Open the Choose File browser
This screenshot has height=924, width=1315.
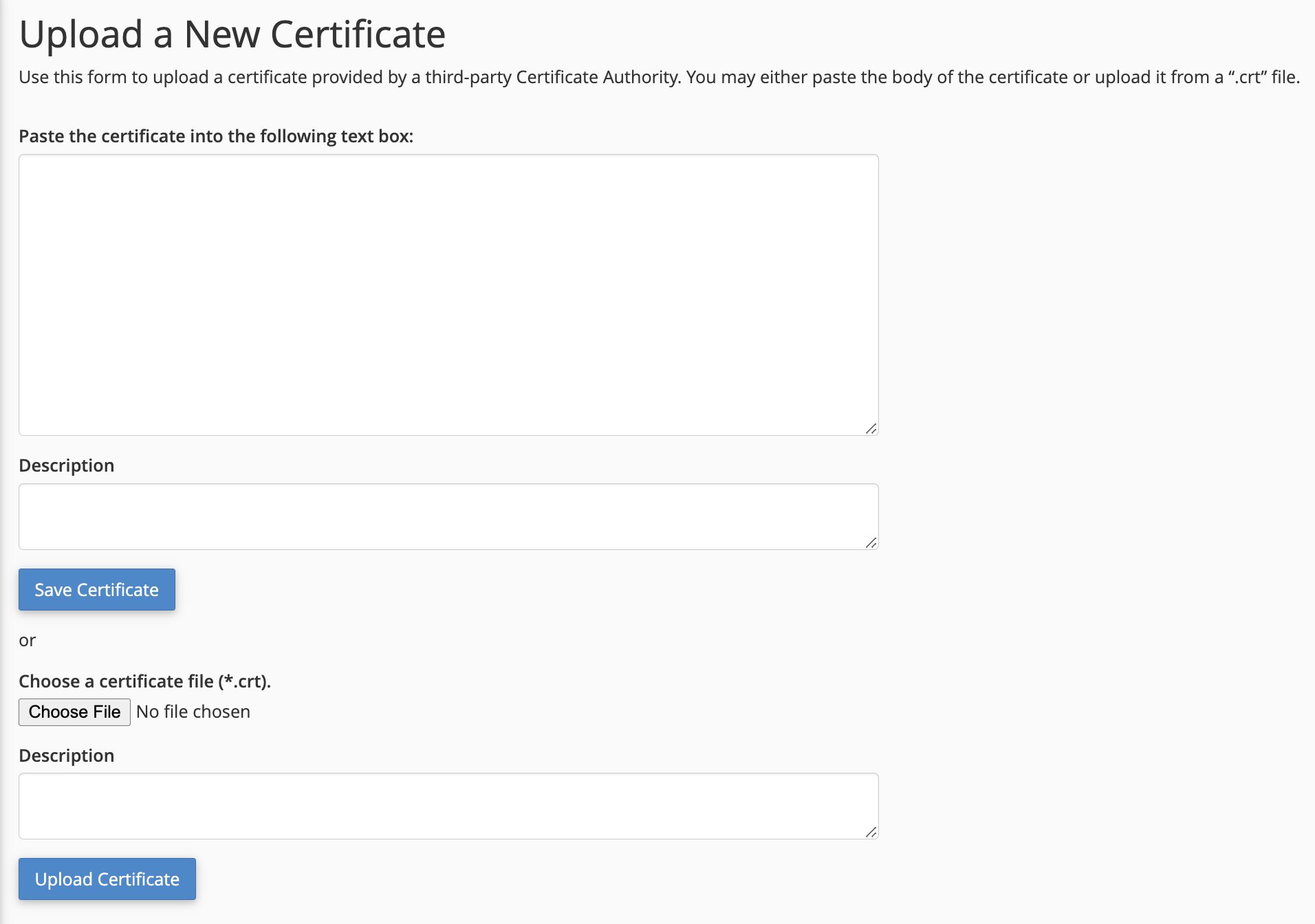[74, 712]
